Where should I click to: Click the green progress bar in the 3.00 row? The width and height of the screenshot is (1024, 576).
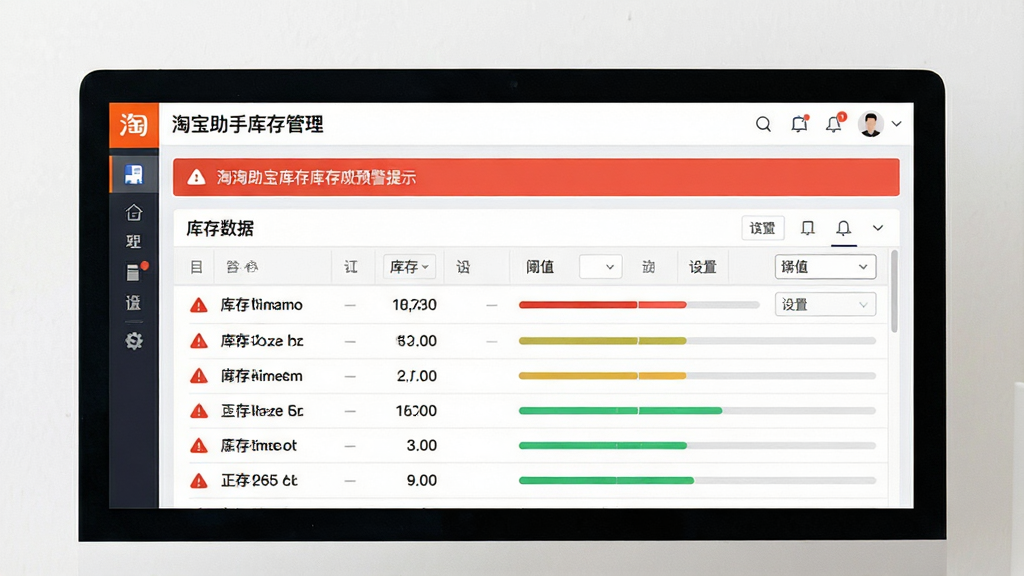(697, 445)
